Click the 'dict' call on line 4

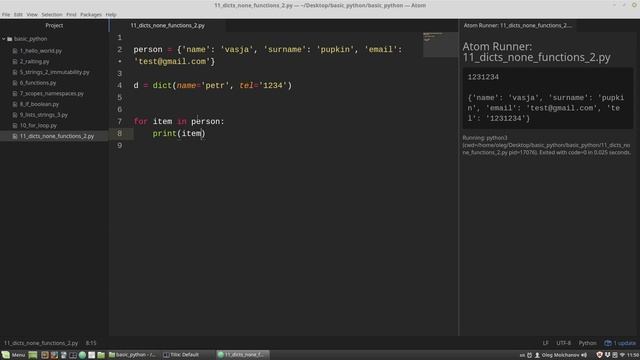(162, 85)
